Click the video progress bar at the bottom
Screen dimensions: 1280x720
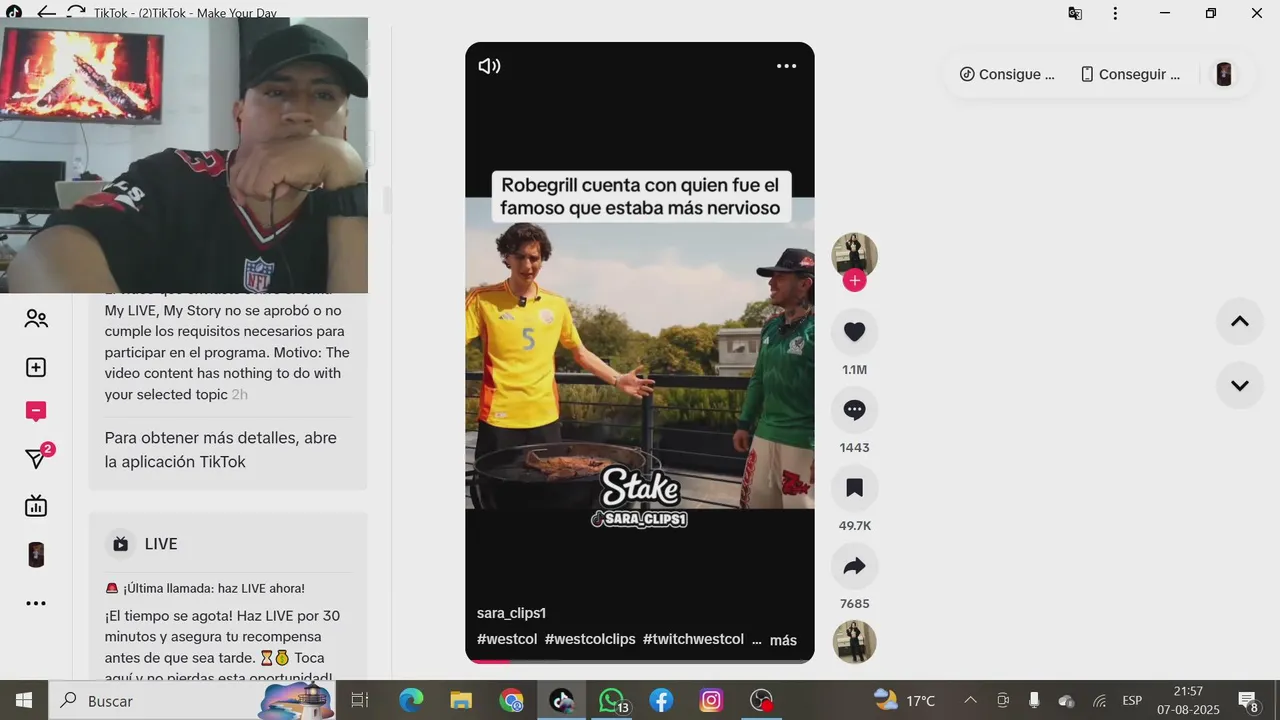[640, 660]
